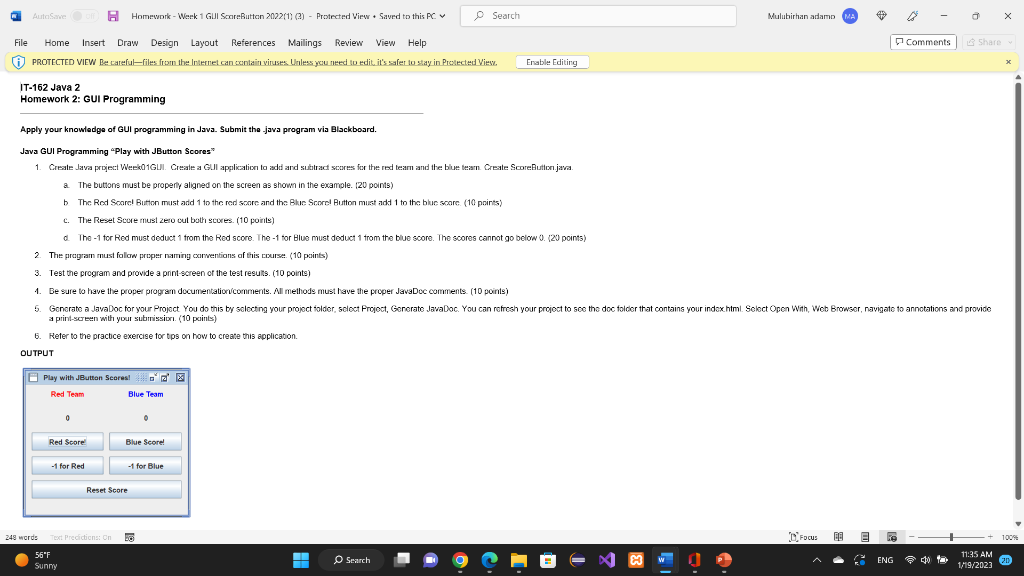Launch Eclipse from the taskbar
This screenshot has width=1024, height=576.
coord(578,560)
